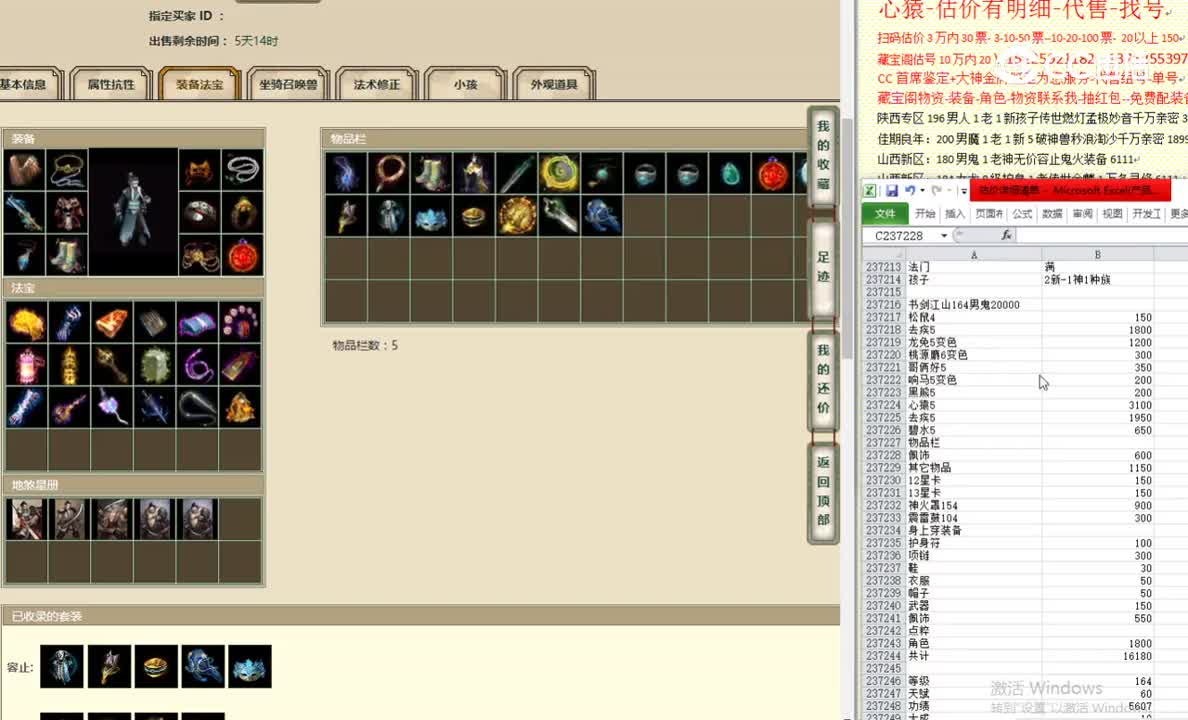Inspect the large golden disc in inventory
The width and height of the screenshot is (1188, 720).
517,216
